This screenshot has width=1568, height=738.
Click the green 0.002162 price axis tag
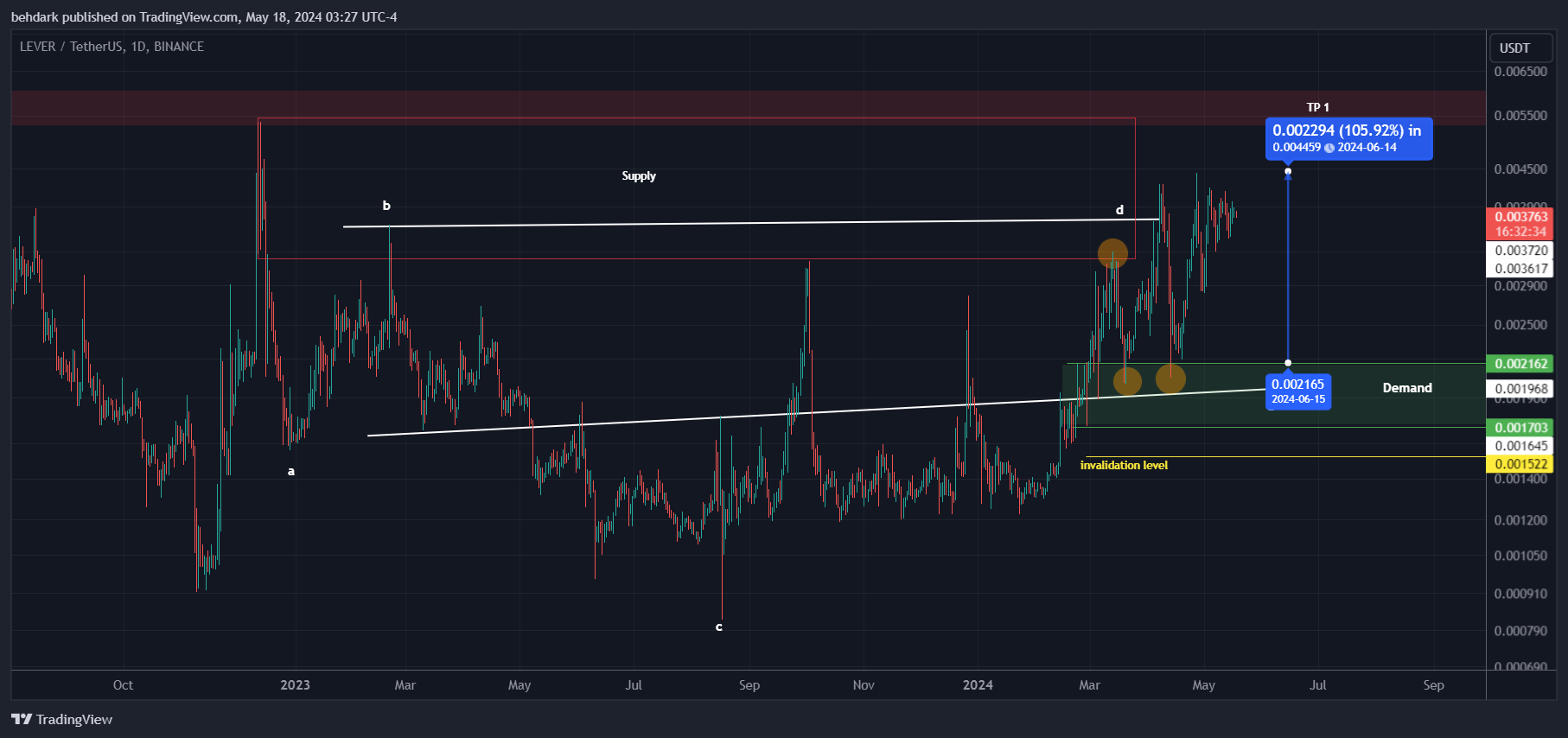pyautogui.click(x=1520, y=364)
